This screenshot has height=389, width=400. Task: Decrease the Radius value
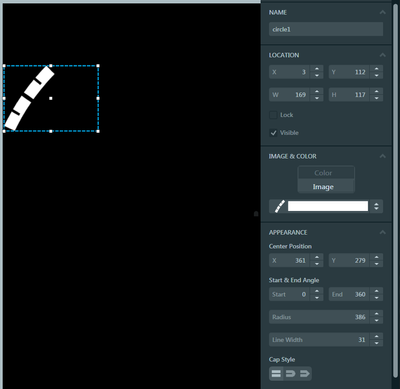pos(376,320)
